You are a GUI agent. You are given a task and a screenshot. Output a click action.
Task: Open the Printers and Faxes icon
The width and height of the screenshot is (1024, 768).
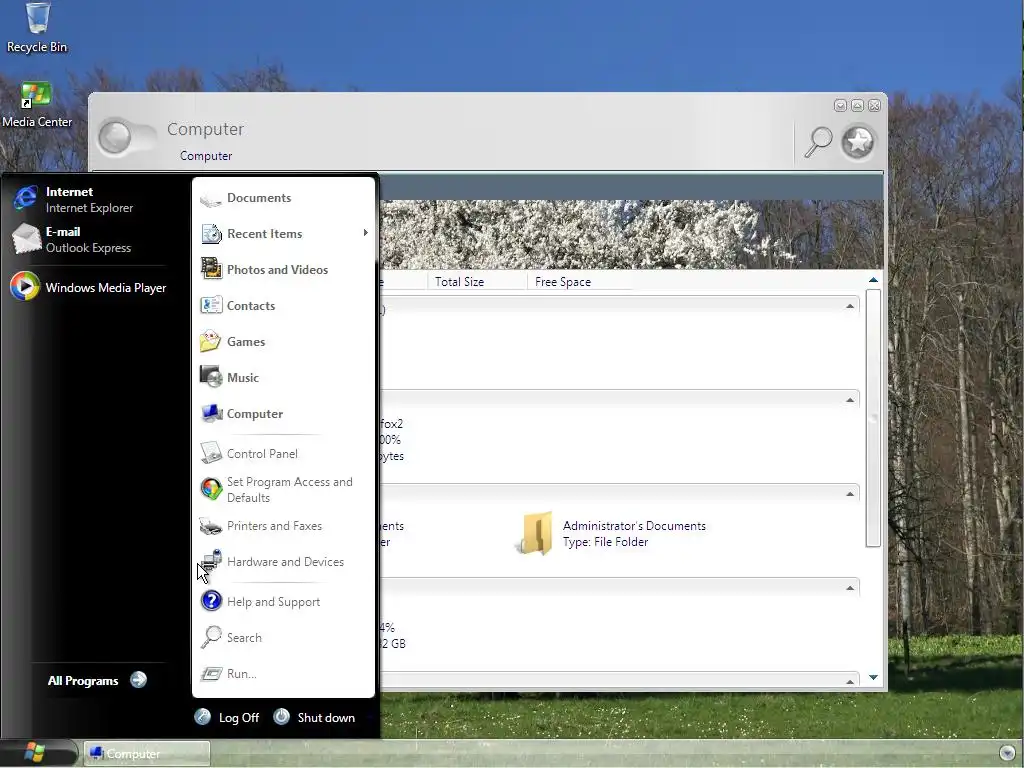point(211,526)
